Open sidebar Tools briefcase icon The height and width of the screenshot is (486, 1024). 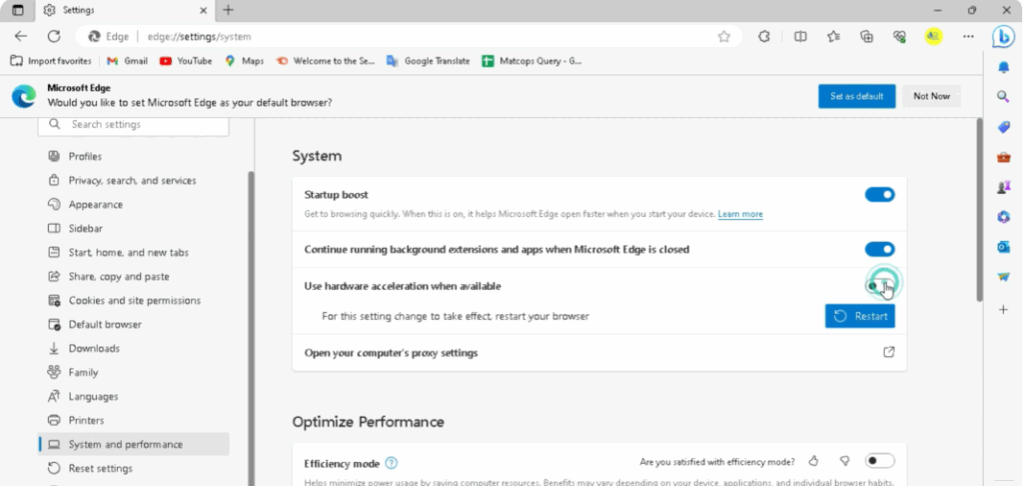point(1004,157)
